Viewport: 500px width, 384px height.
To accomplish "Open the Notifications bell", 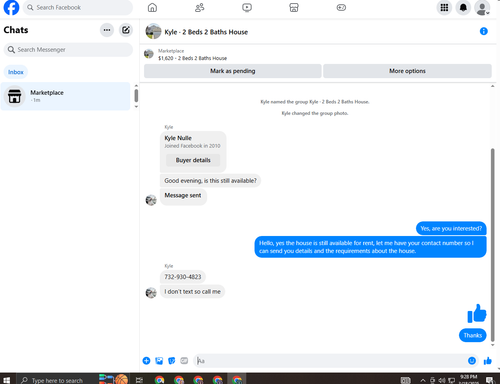I will (463, 8).
